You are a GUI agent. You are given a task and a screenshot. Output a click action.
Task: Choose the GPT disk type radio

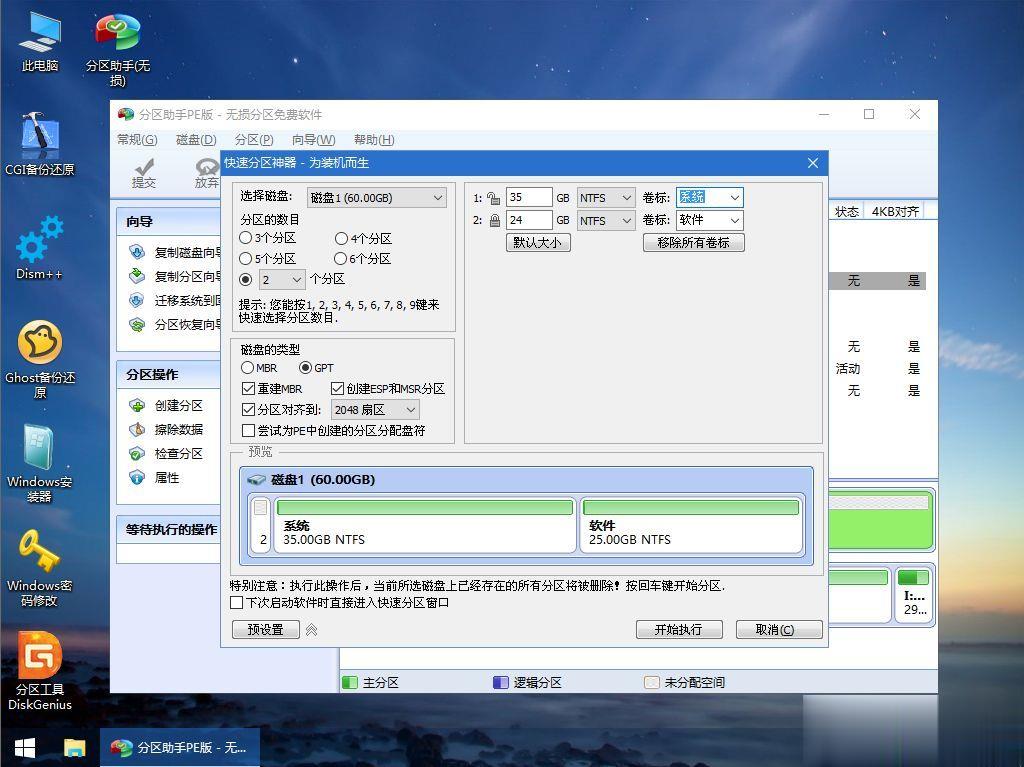[305, 368]
